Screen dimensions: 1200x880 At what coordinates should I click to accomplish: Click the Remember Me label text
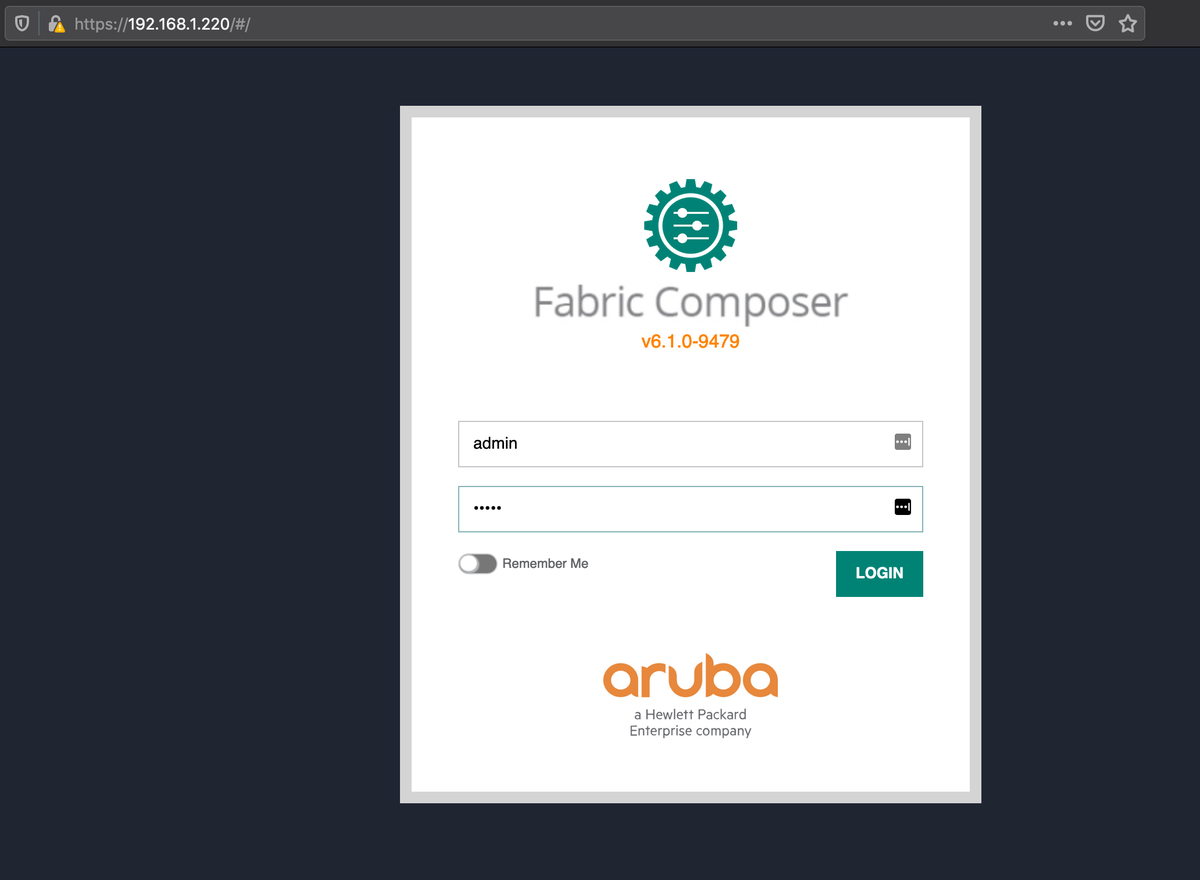point(545,564)
